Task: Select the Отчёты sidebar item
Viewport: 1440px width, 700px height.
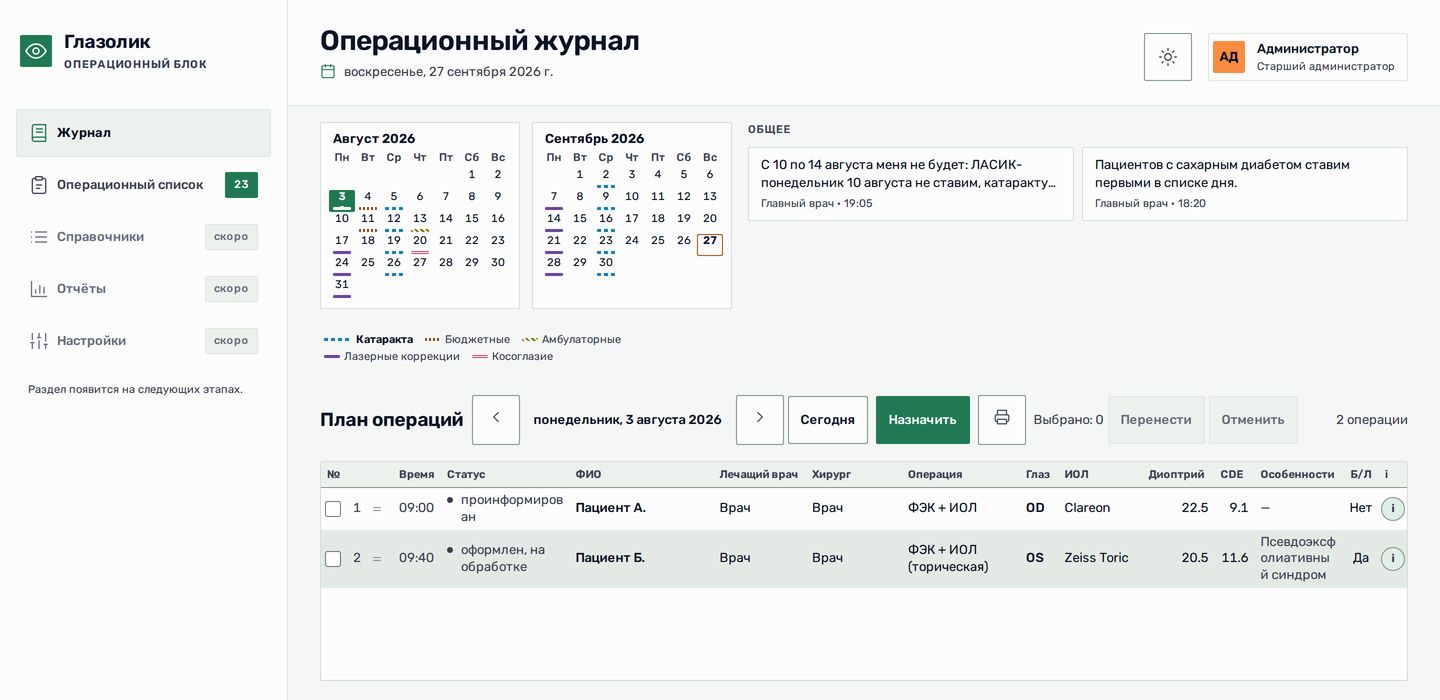Action: coord(143,289)
